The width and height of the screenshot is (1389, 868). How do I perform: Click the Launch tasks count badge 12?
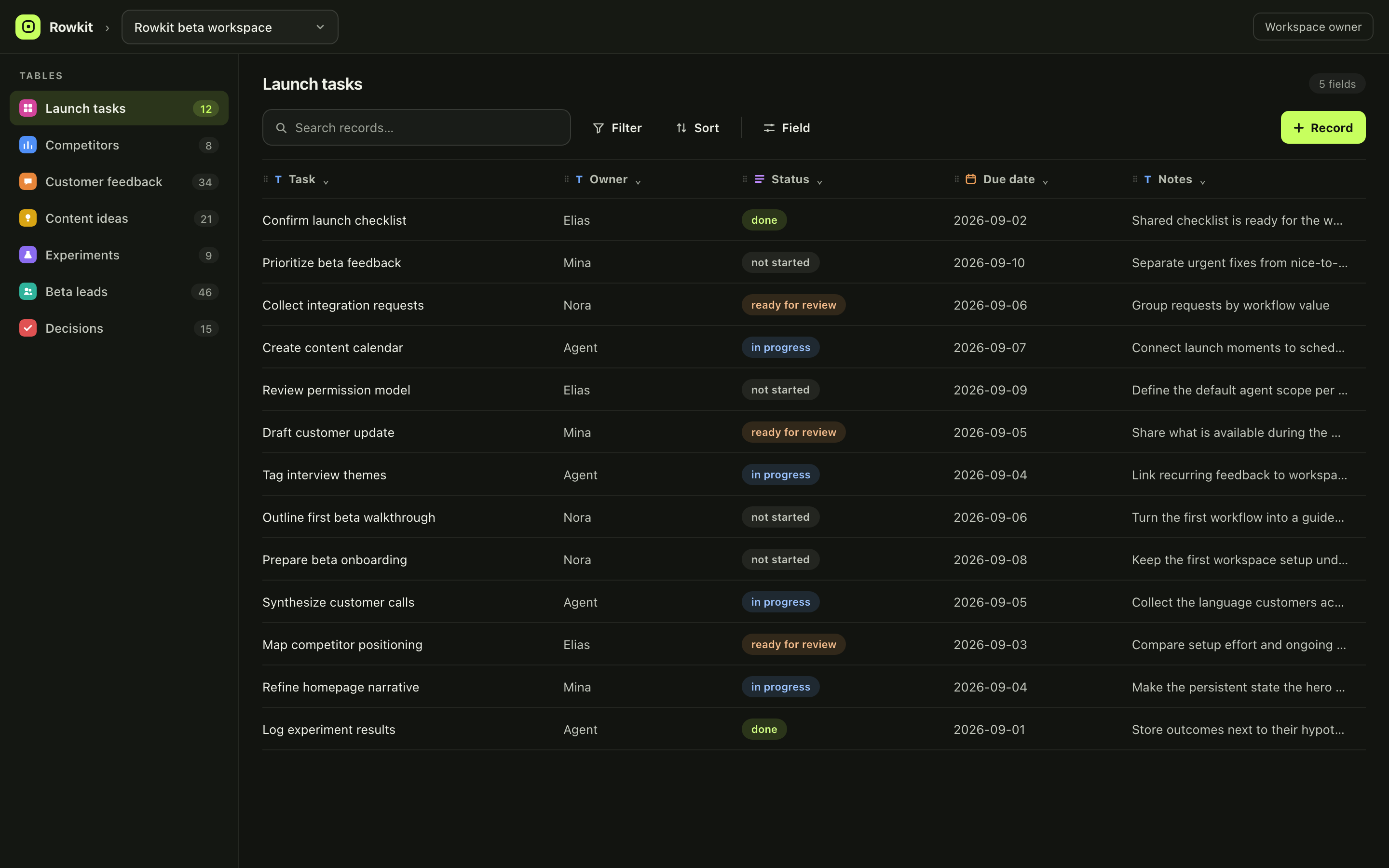tap(205, 108)
